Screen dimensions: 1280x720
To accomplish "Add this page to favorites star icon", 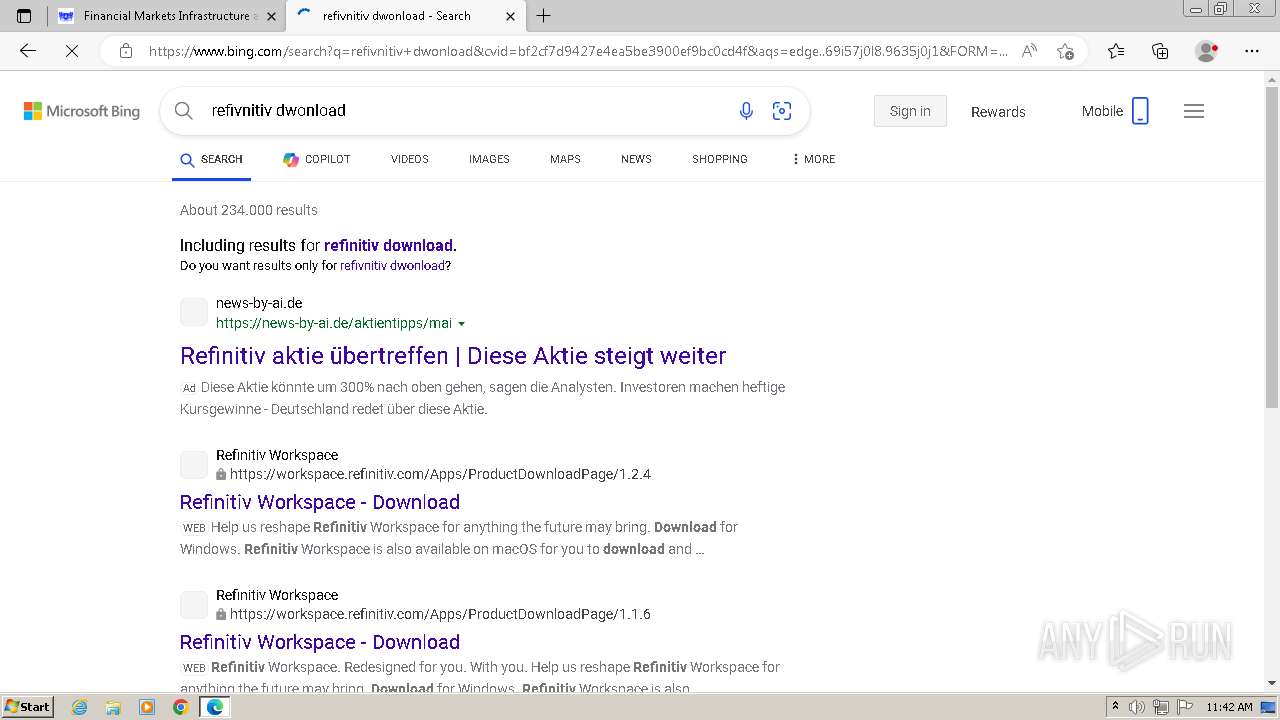I will (x=1065, y=51).
